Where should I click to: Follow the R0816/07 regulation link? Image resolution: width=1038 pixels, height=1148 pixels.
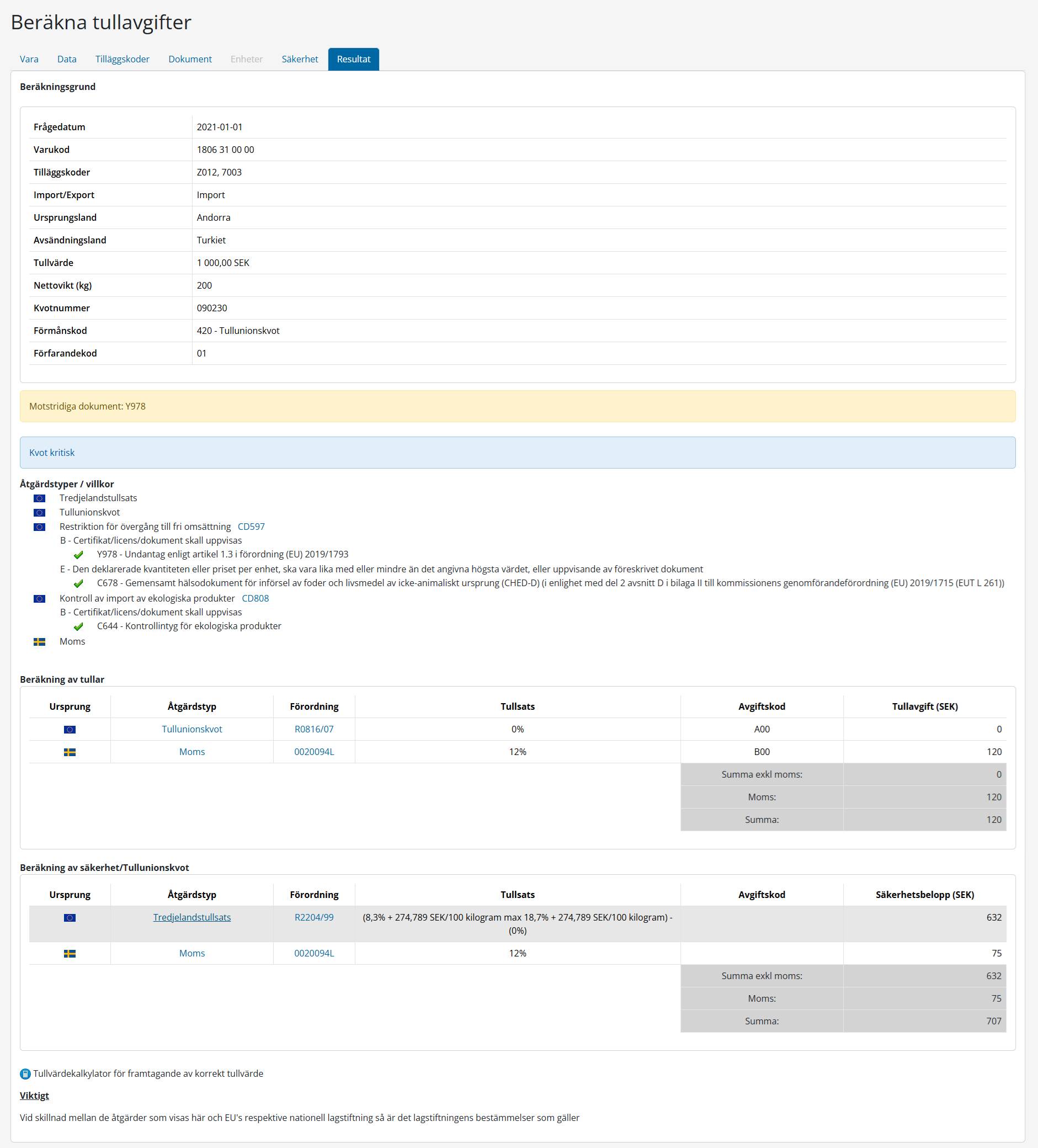coord(314,730)
